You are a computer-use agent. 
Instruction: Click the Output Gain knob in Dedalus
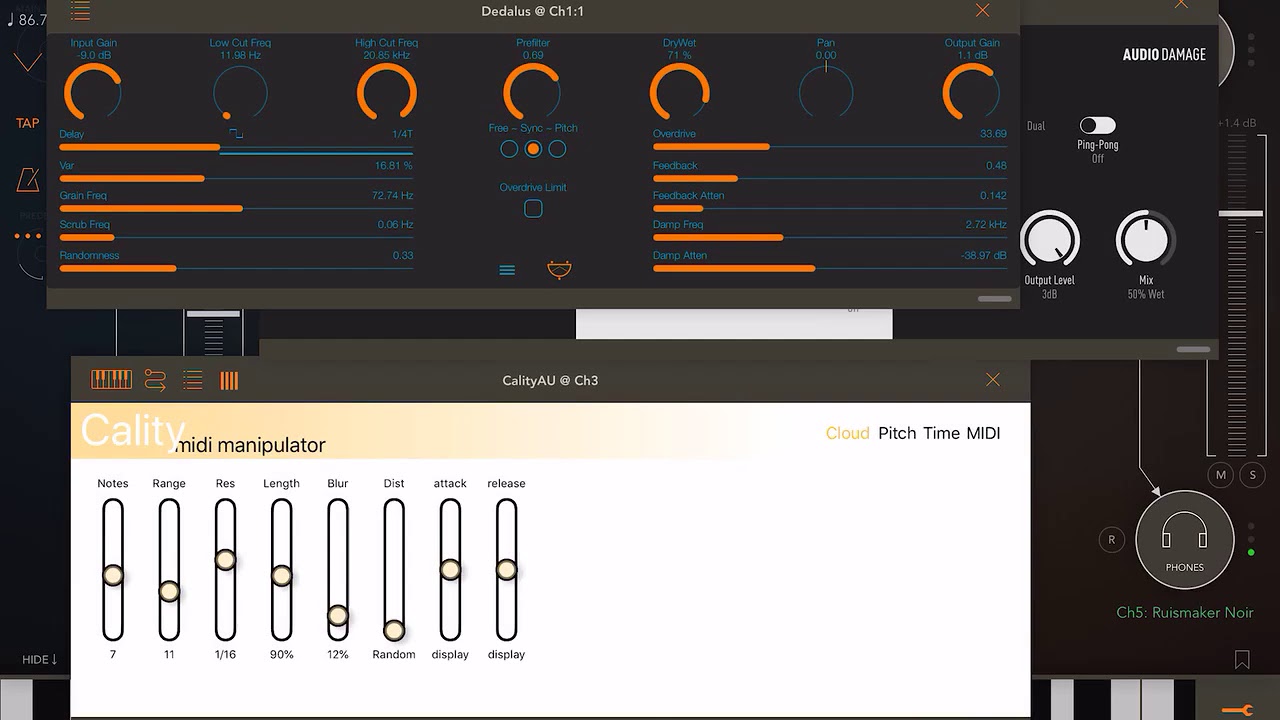[x=972, y=92]
